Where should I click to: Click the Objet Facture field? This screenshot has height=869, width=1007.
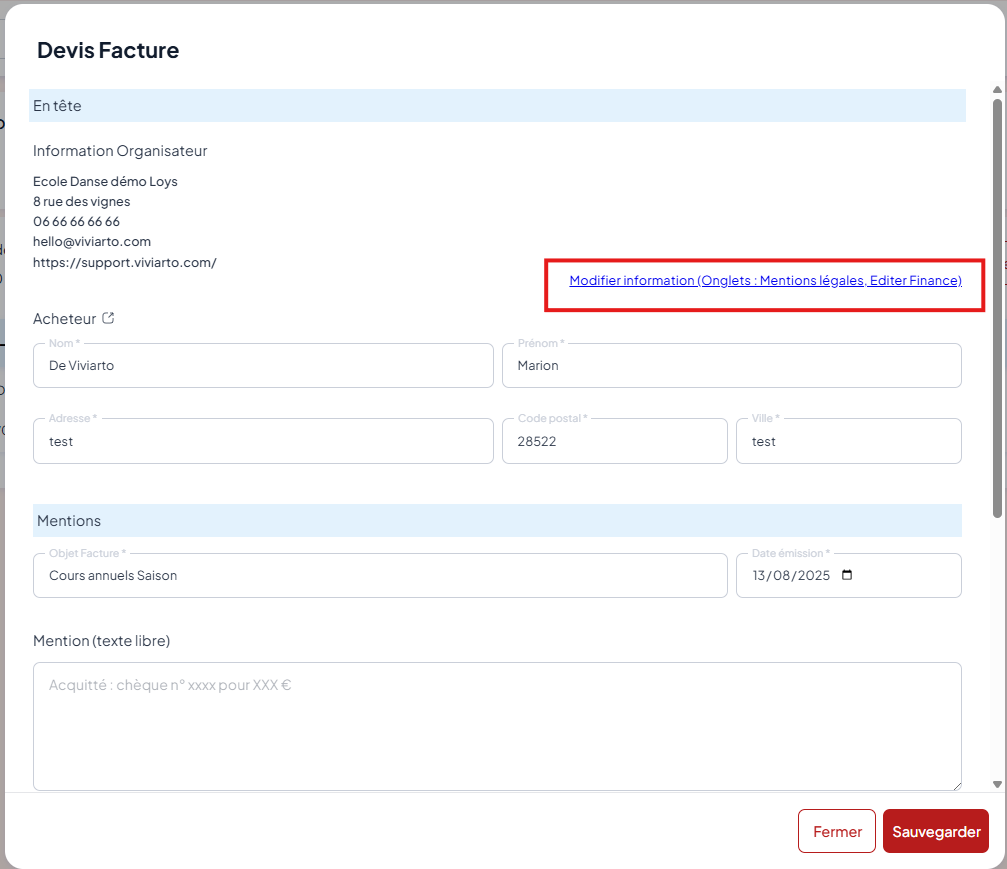pyautogui.click(x=380, y=576)
